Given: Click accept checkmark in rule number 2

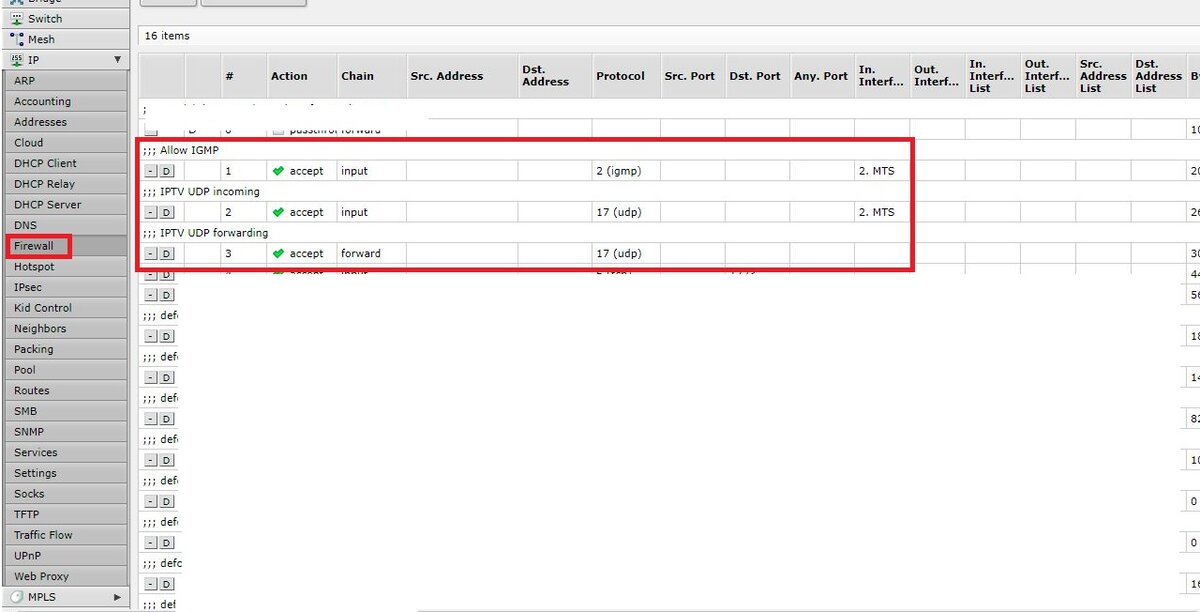Looking at the screenshot, I should pyautogui.click(x=278, y=212).
